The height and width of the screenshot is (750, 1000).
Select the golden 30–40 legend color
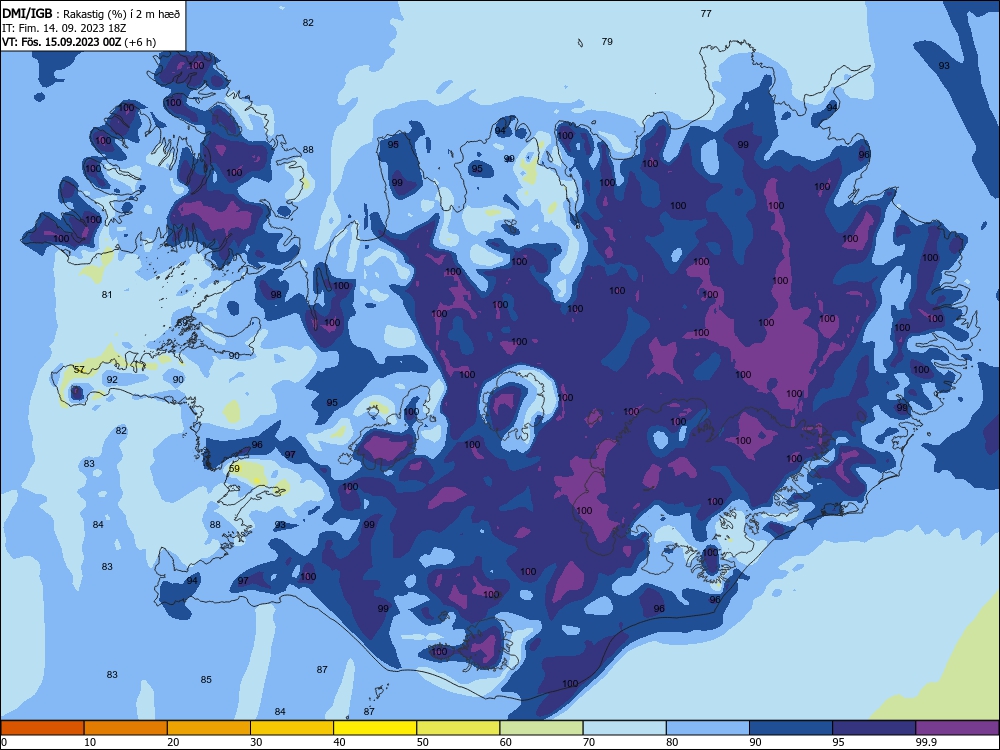[292, 728]
